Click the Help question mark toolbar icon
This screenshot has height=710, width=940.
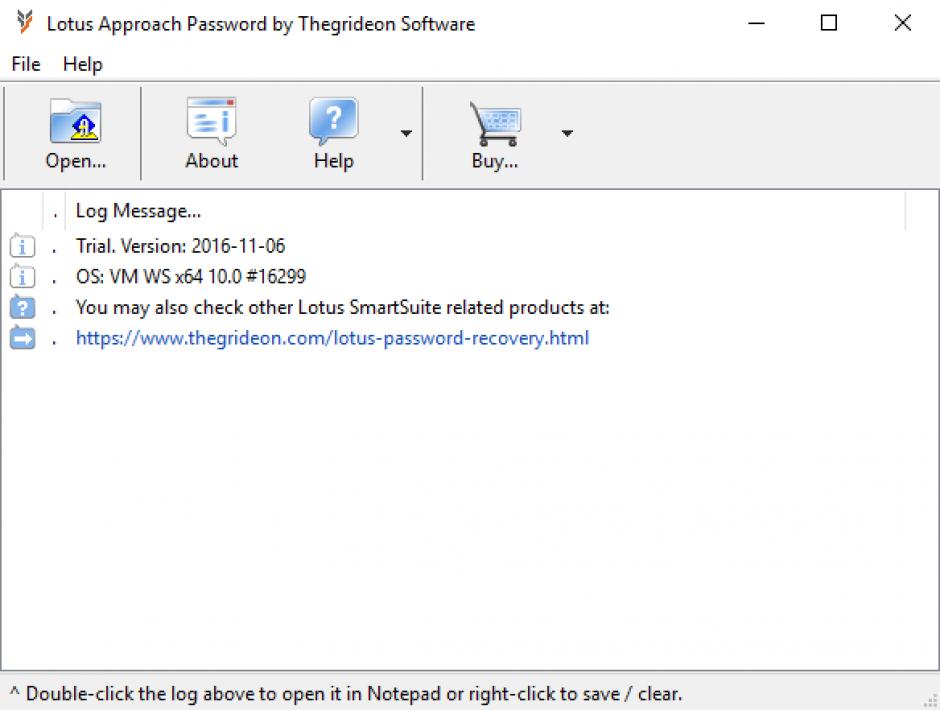[333, 121]
